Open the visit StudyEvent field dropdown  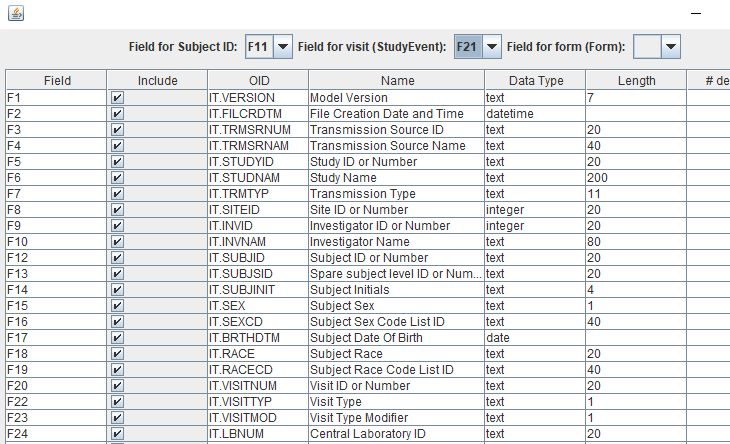tap(491, 46)
